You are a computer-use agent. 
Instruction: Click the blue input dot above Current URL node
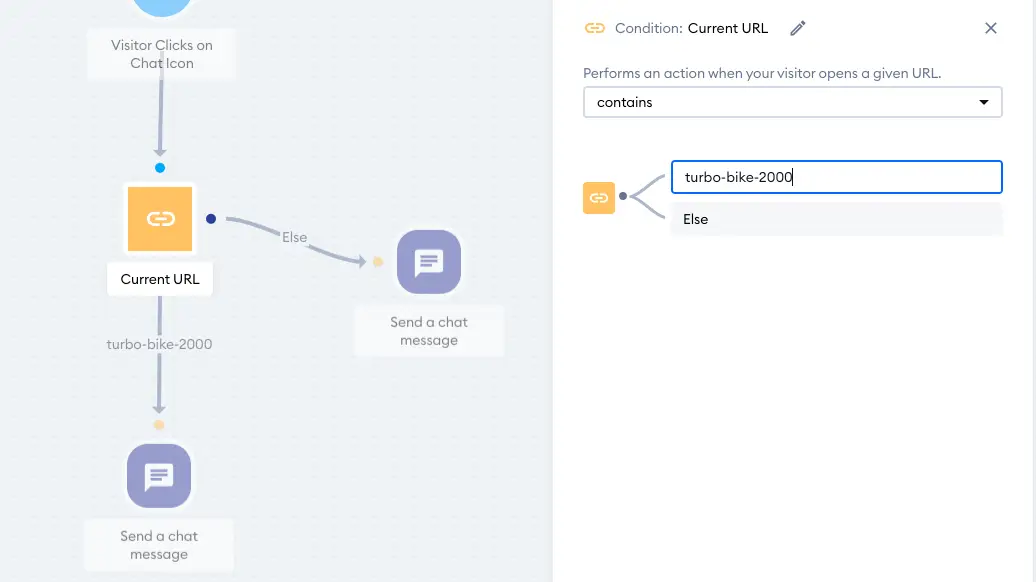click(x=160, y=168)
